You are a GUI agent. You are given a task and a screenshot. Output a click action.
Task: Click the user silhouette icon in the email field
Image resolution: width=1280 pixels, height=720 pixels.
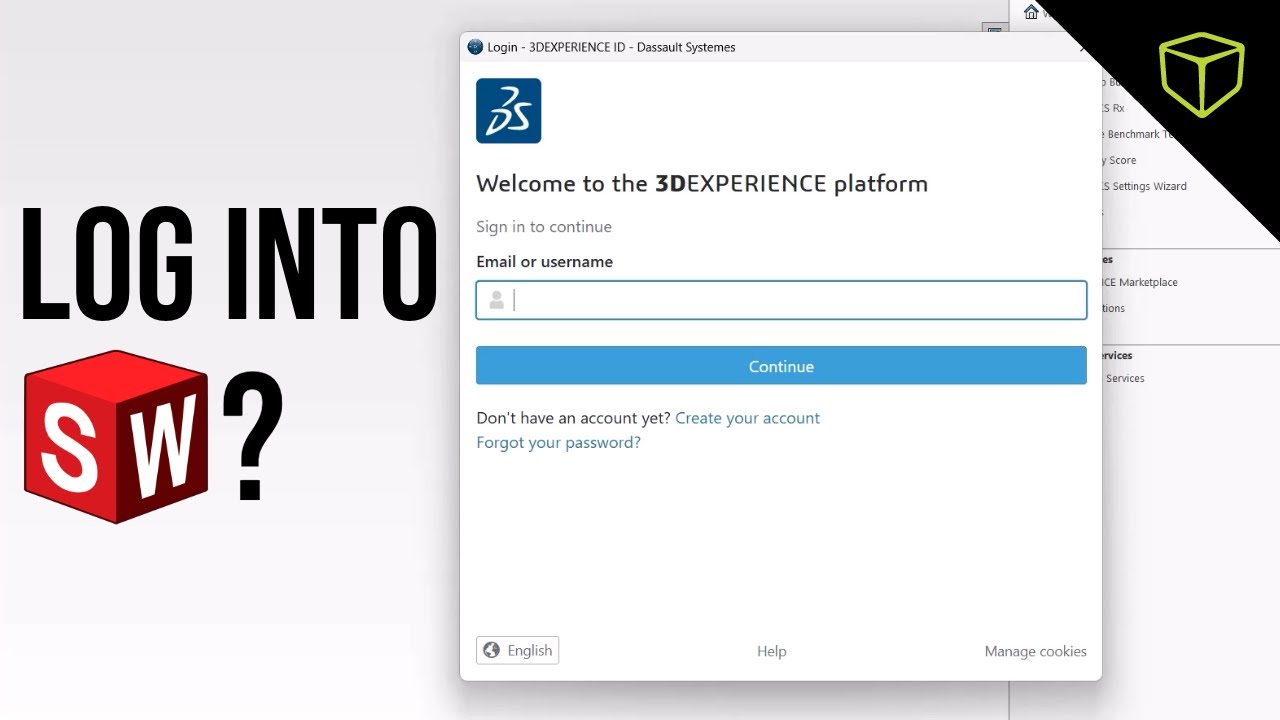coord(496,300)
